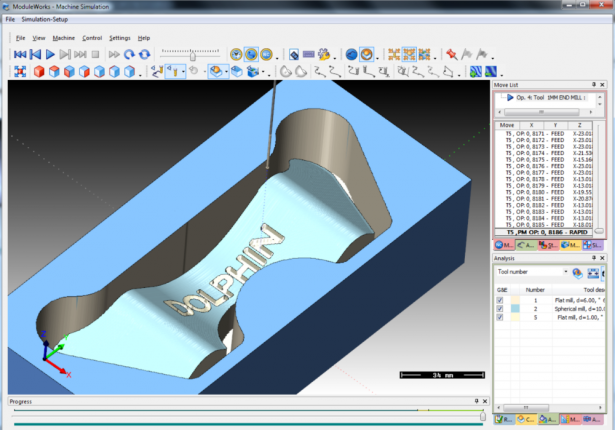The height and width of the screenshot is (430, 615).
Task: Open the Machine menu
Action: coord(64,37)
